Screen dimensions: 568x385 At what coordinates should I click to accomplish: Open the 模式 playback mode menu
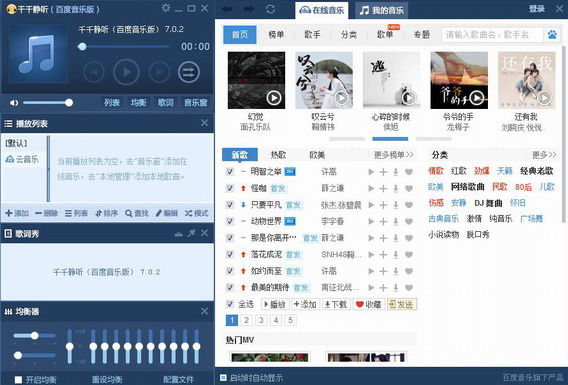point(197,213)
